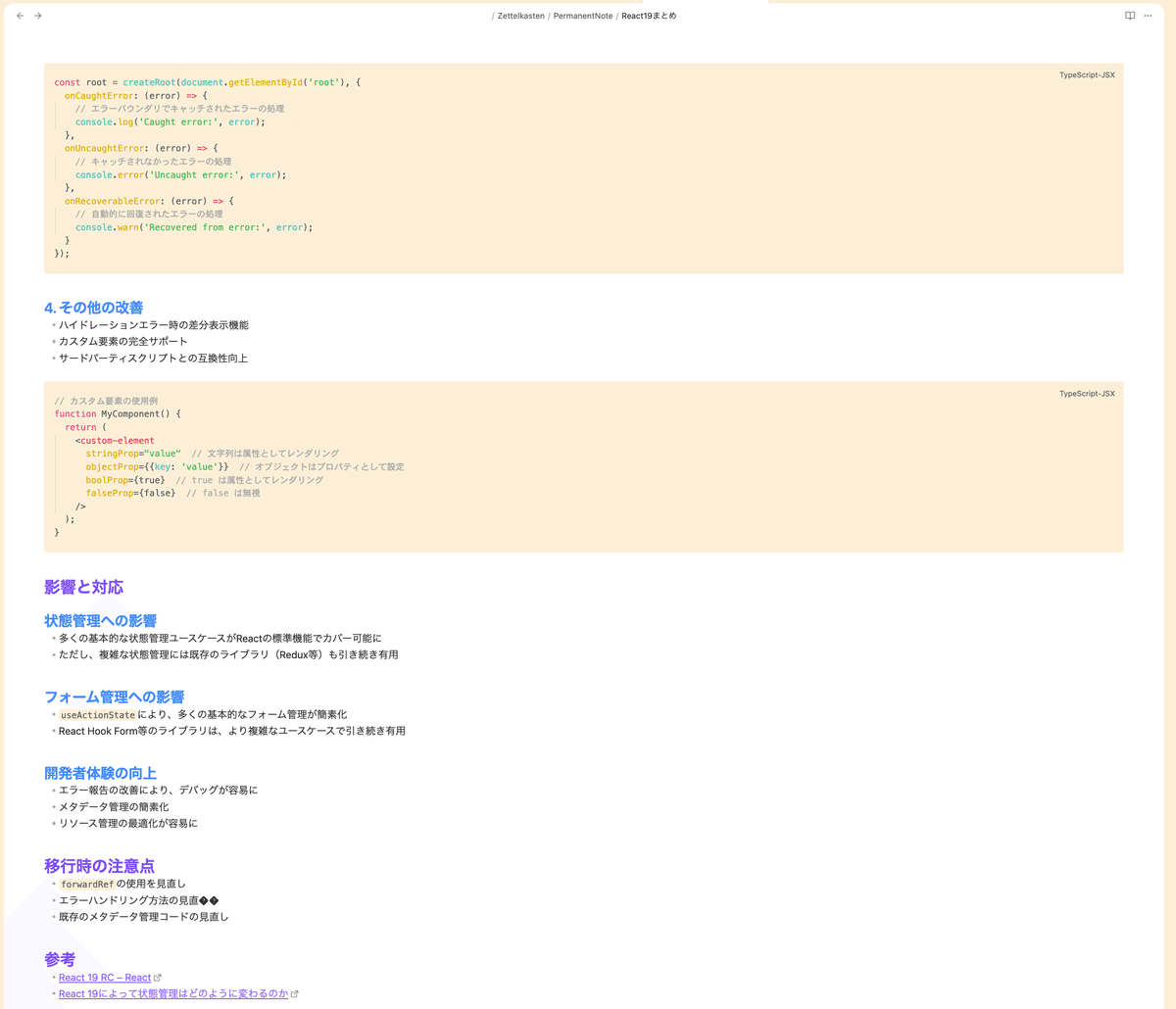Click the heading 移行時の注意点
The height and width of the screenshot is (1009, 1176).
(x=99, y=866)
